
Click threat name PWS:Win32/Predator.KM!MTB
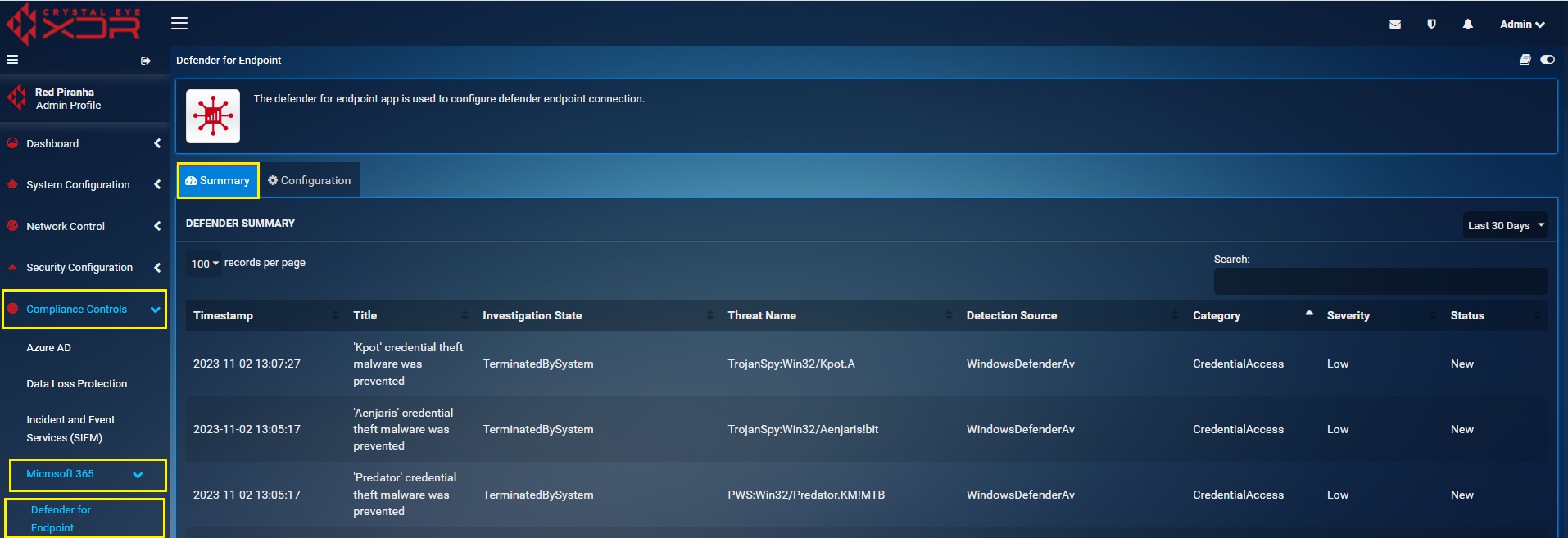[x=806, y=495]
